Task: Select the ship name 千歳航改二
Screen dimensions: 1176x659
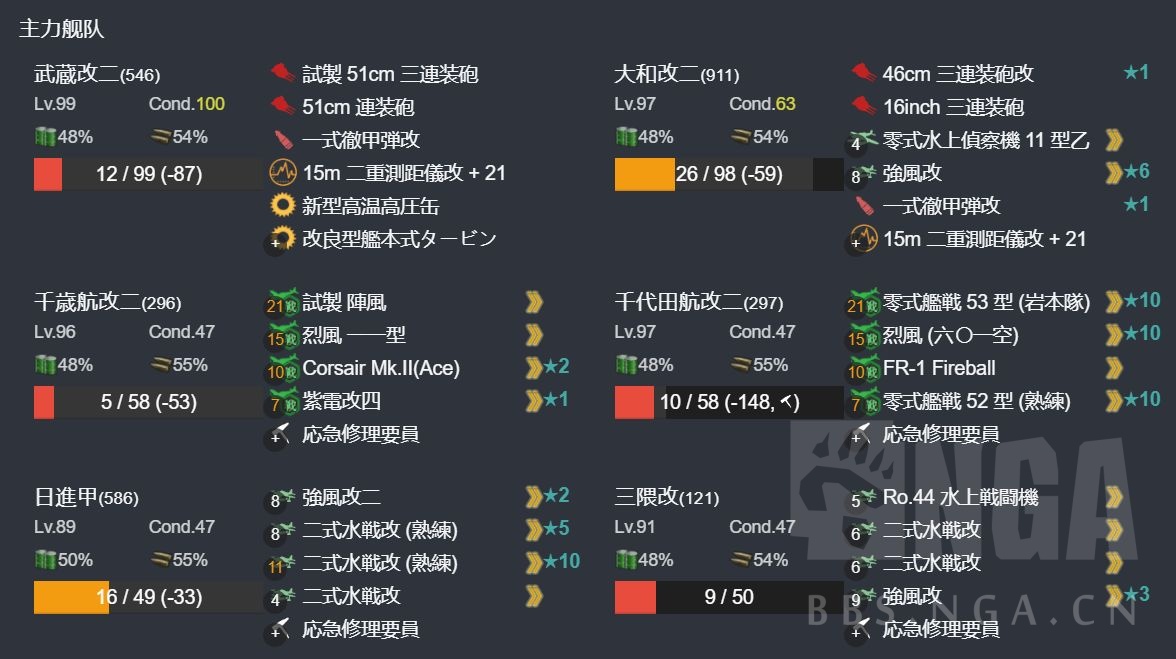Action: [x=87, y=302]
